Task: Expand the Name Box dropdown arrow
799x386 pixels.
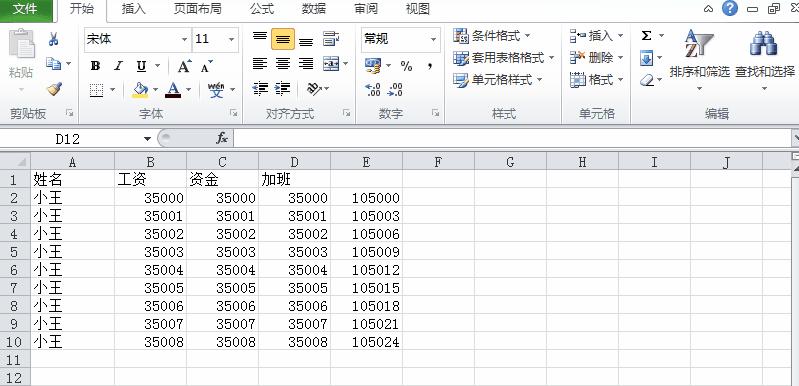Action: click(x=147, y=139)
